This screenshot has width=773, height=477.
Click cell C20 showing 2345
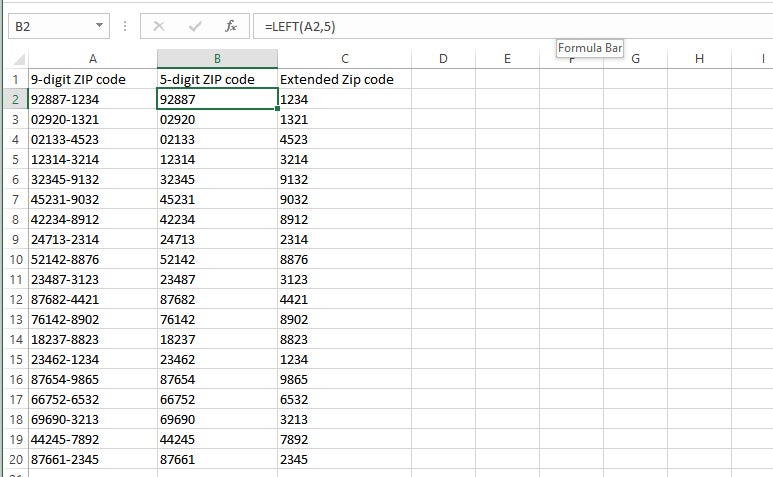(x=345, y=460)
